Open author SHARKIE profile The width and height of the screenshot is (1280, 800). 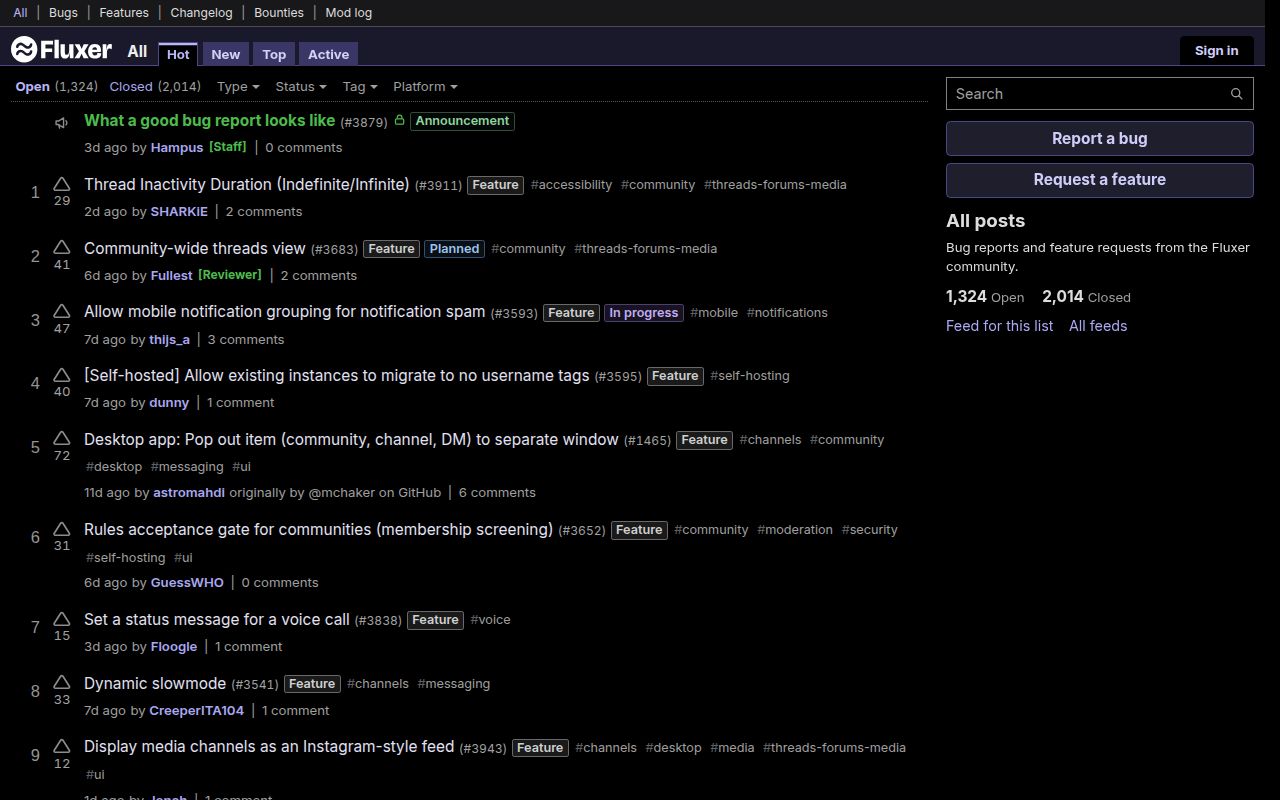coord(179,211)
